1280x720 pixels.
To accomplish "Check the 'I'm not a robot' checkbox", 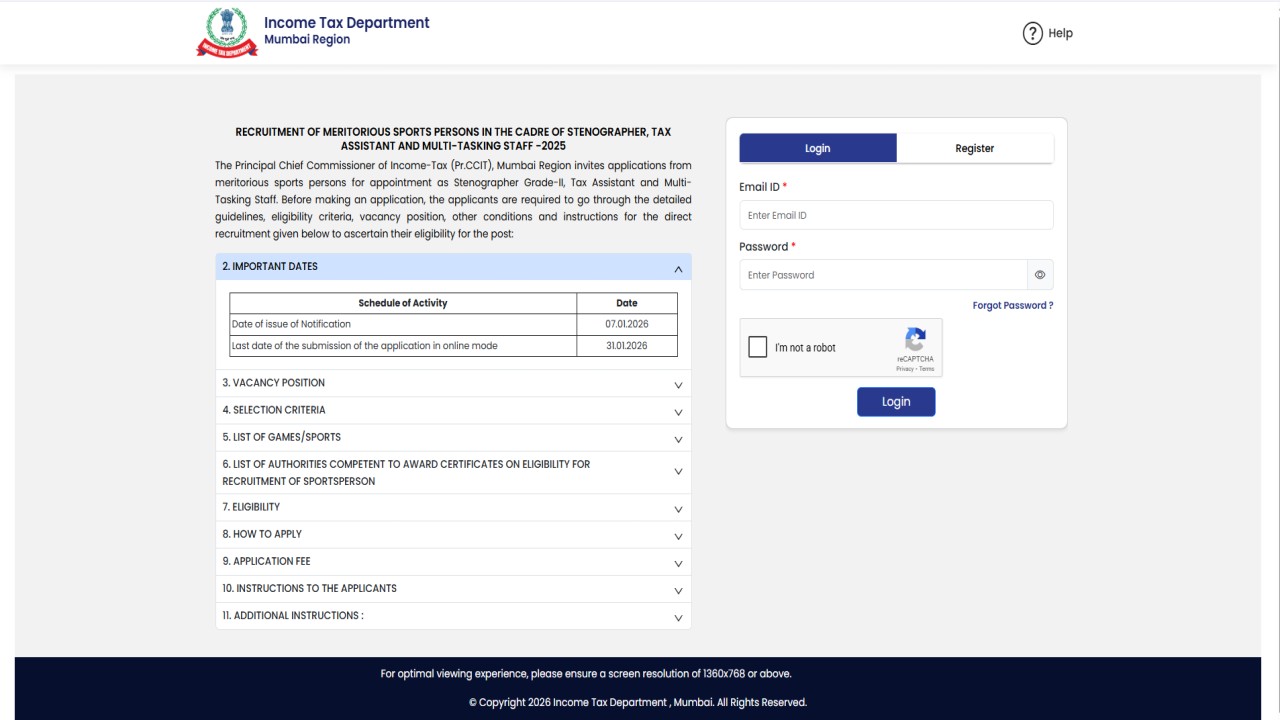I will tap(757, 346).
